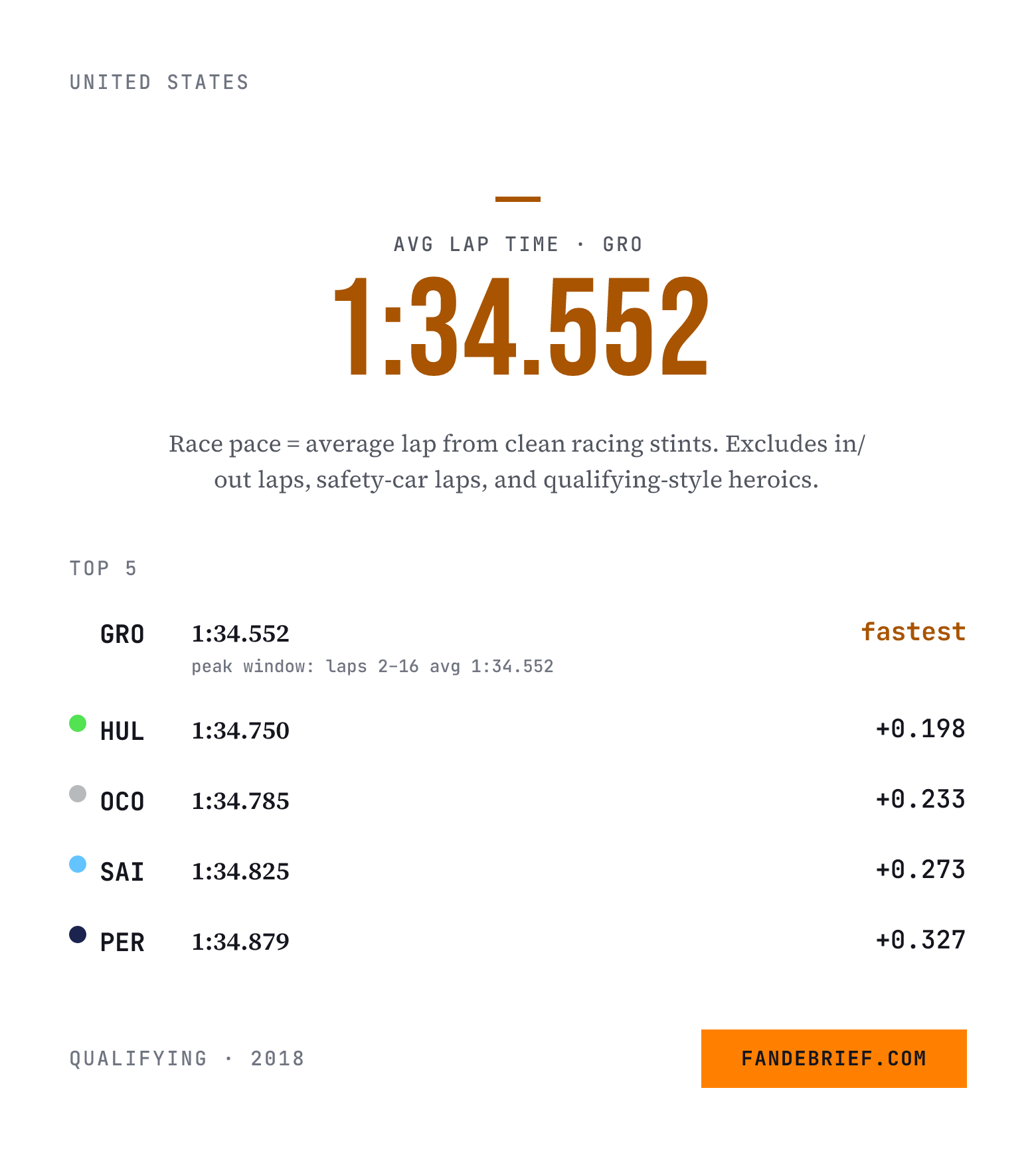Click the gray dot beside OCO
This screenshot has width=1036, height=1157.
tap(78, 794)
